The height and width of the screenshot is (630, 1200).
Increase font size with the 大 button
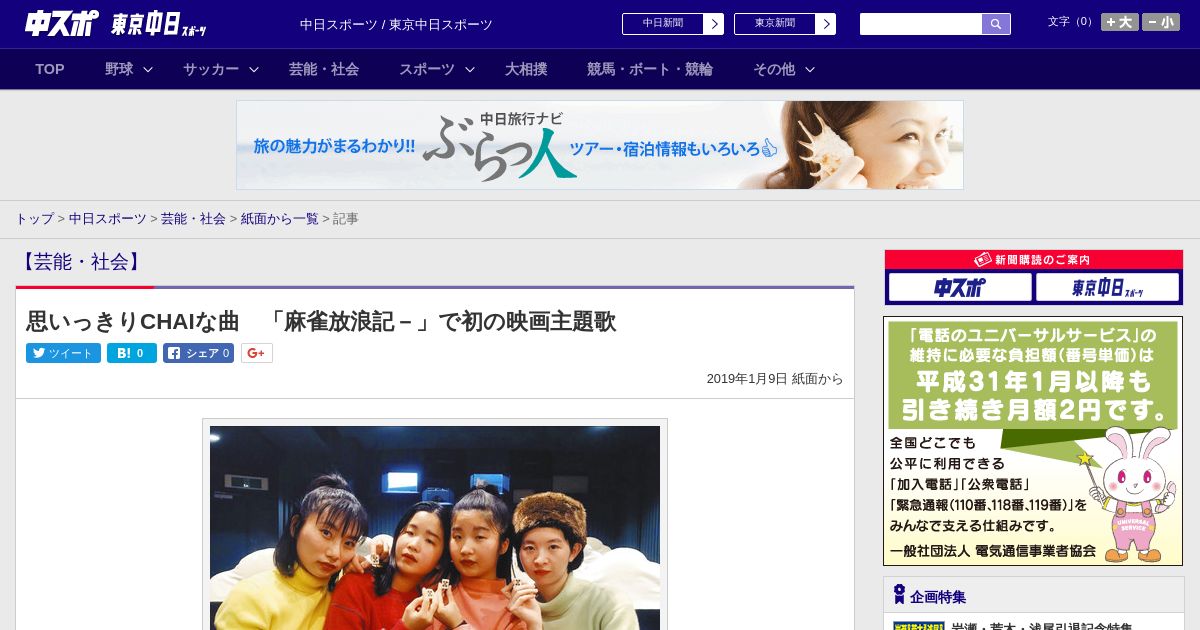[x=1120, y=22]
